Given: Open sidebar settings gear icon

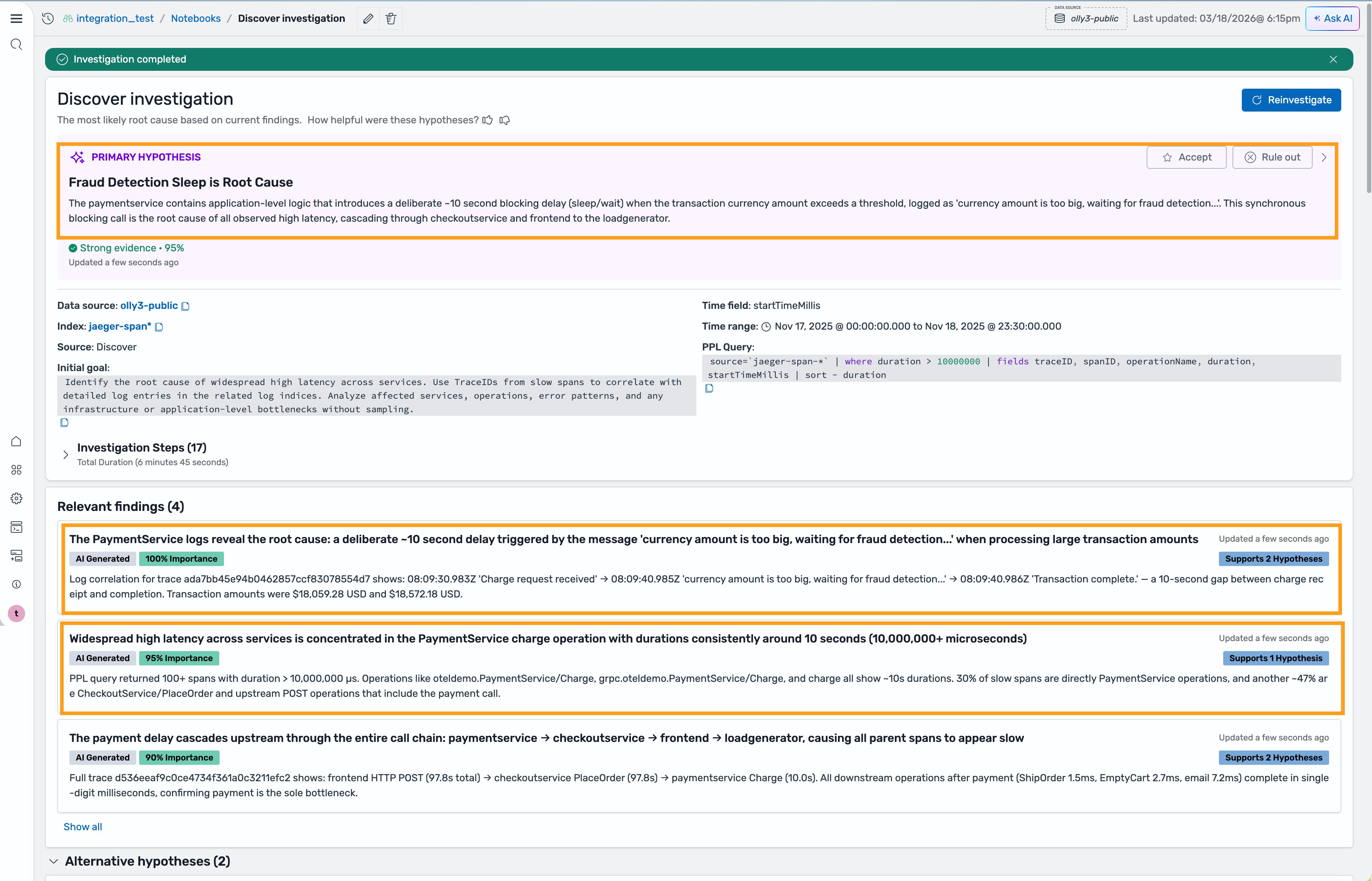Looking at the screenshot, I should pos(16,498).
